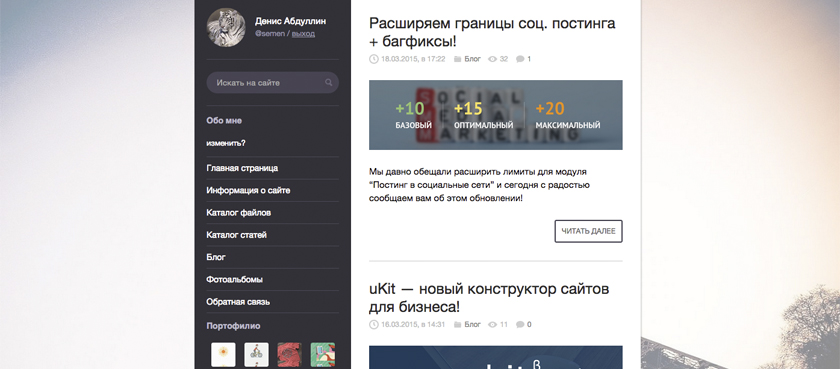
Task: Open first portfolio thumbnail with flower
Action: click(223, 355)
